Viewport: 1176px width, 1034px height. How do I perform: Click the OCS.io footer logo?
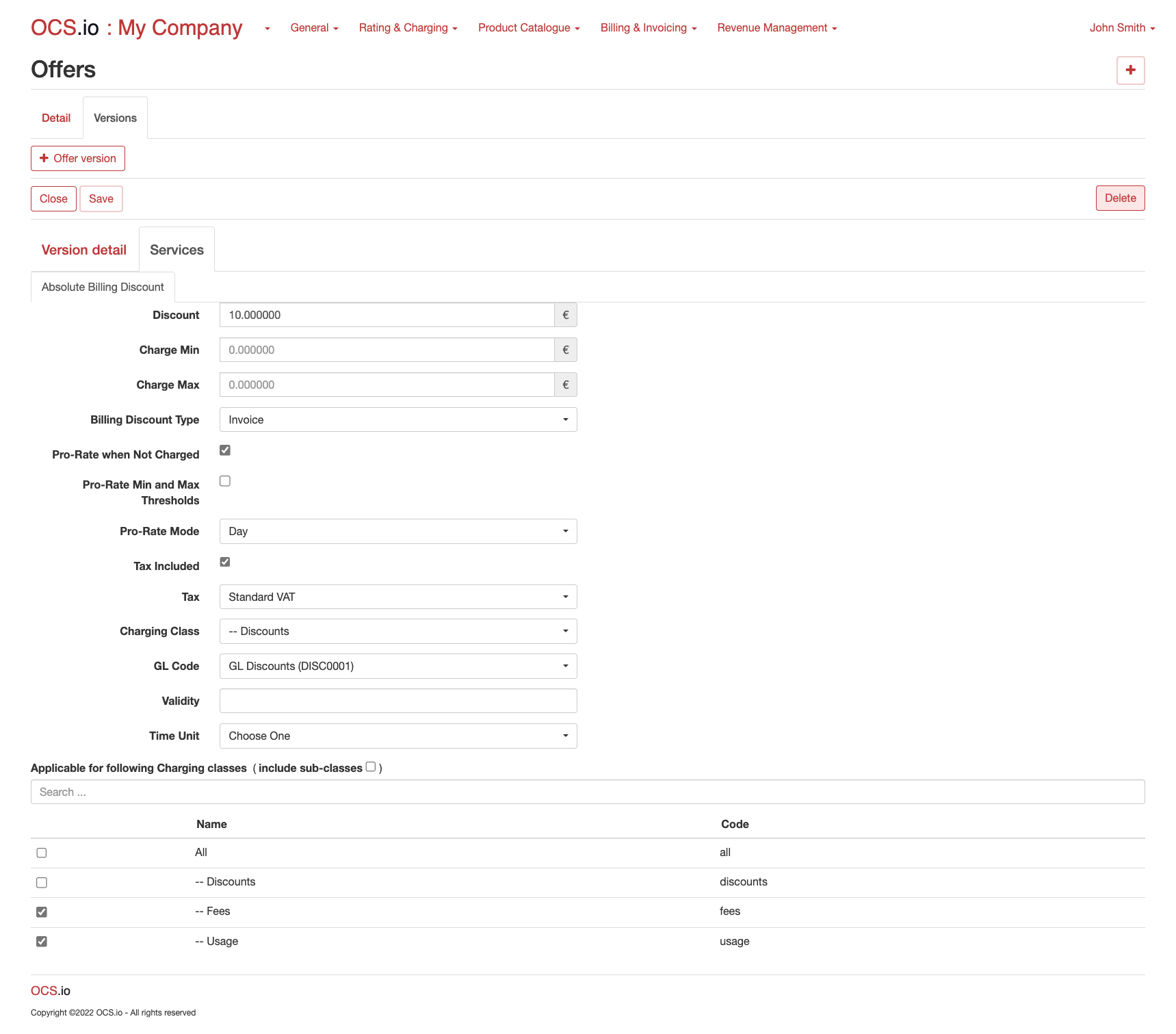51,990
